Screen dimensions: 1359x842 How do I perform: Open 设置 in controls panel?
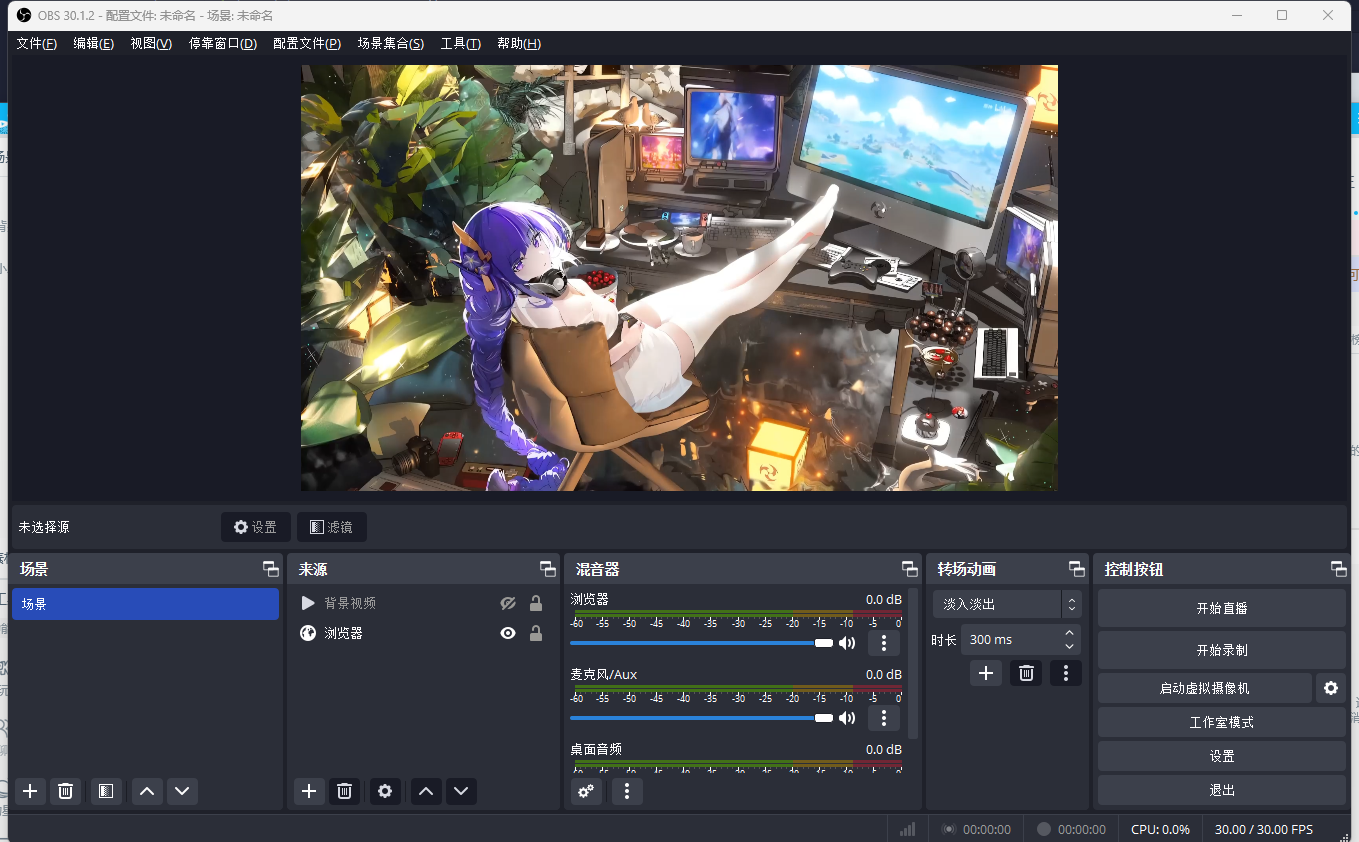click(1222, 756)
